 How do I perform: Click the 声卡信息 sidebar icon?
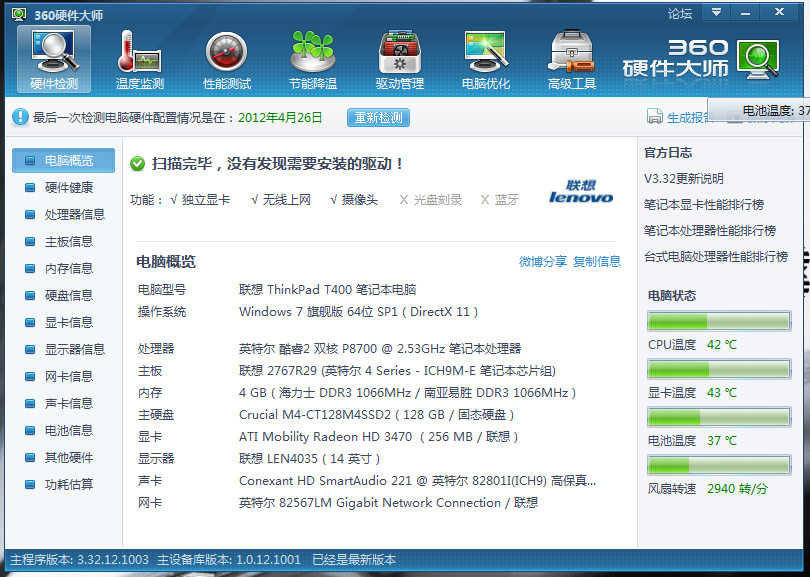pos(30,403)
